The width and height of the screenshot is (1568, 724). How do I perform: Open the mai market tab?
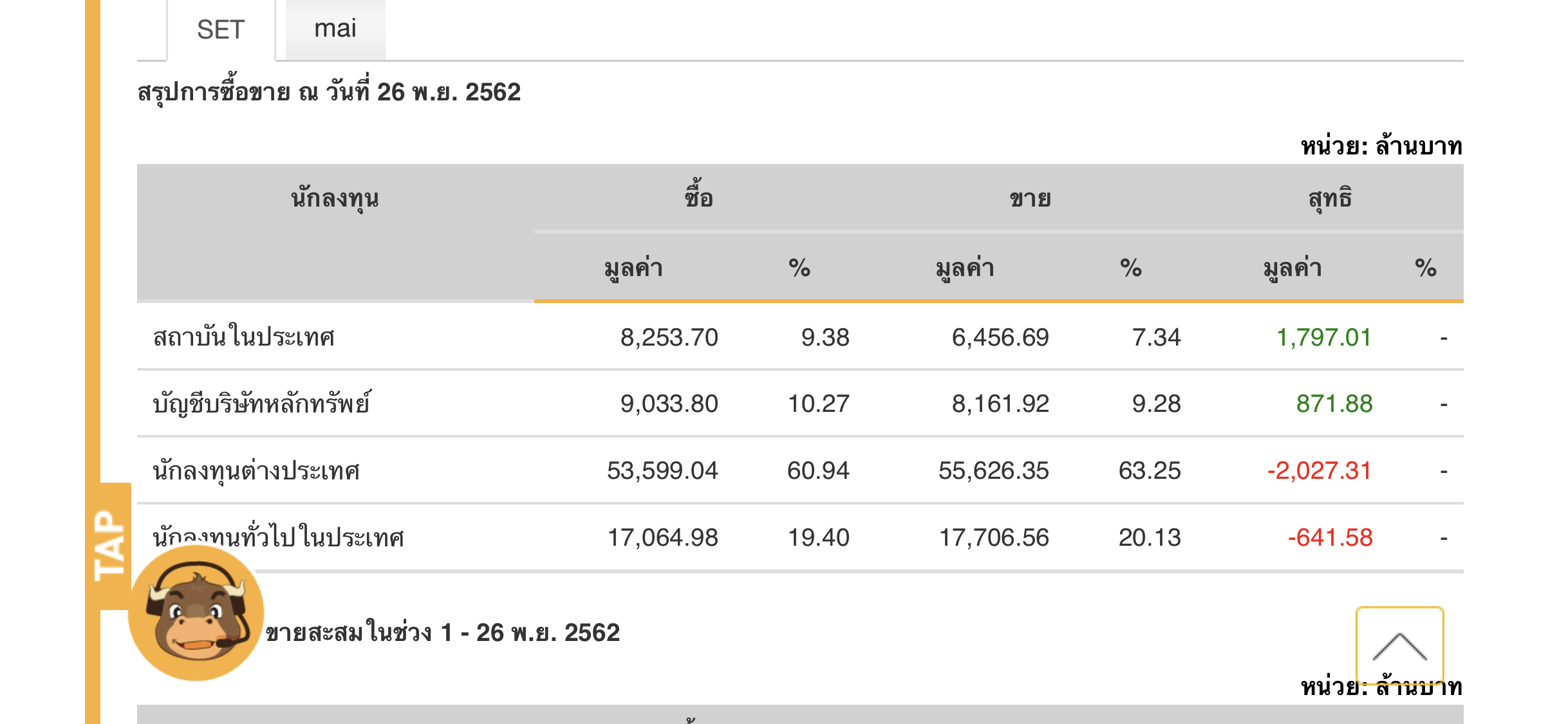[x=335, y=29]
